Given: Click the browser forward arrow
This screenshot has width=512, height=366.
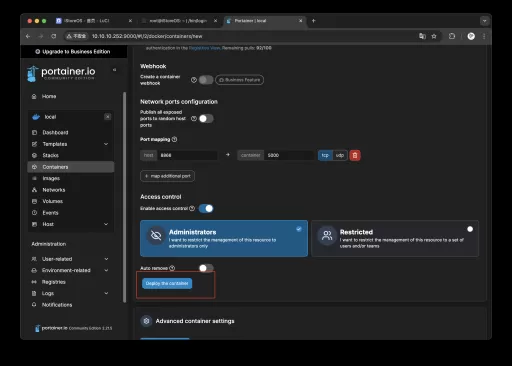Looking at the screenshot, I should (x=41, y=36).
